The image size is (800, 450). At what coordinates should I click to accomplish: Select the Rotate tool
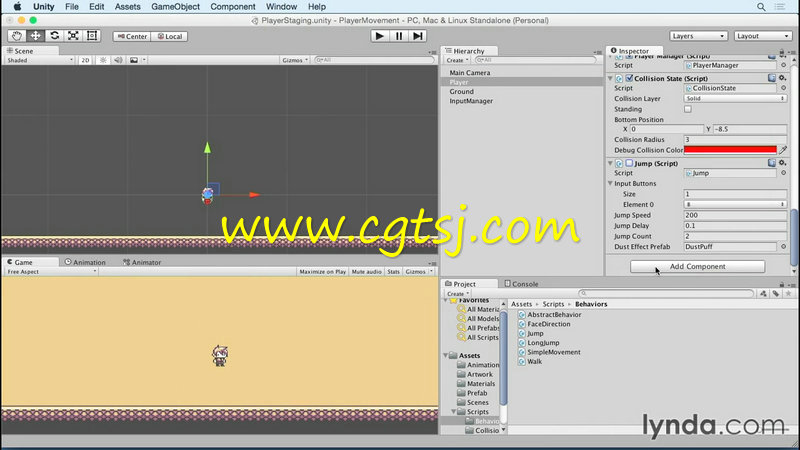55,36
